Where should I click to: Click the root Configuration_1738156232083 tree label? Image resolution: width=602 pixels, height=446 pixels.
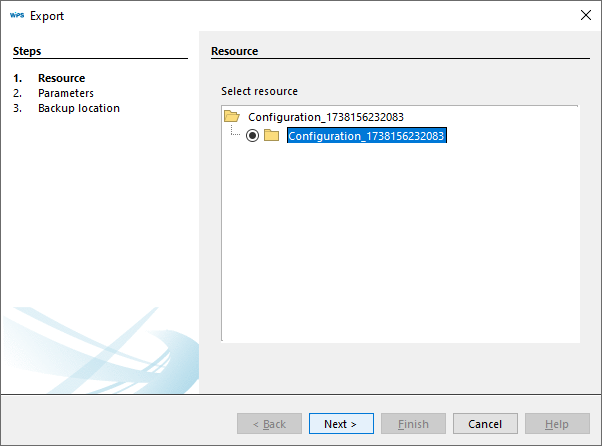pyautogui.click(x=325, y=117)
